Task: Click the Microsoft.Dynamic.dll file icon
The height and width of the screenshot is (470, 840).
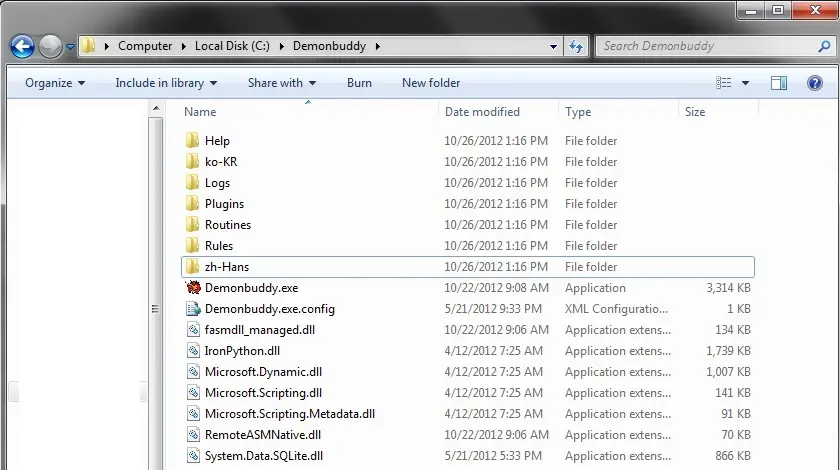Action: click(193, 371)
